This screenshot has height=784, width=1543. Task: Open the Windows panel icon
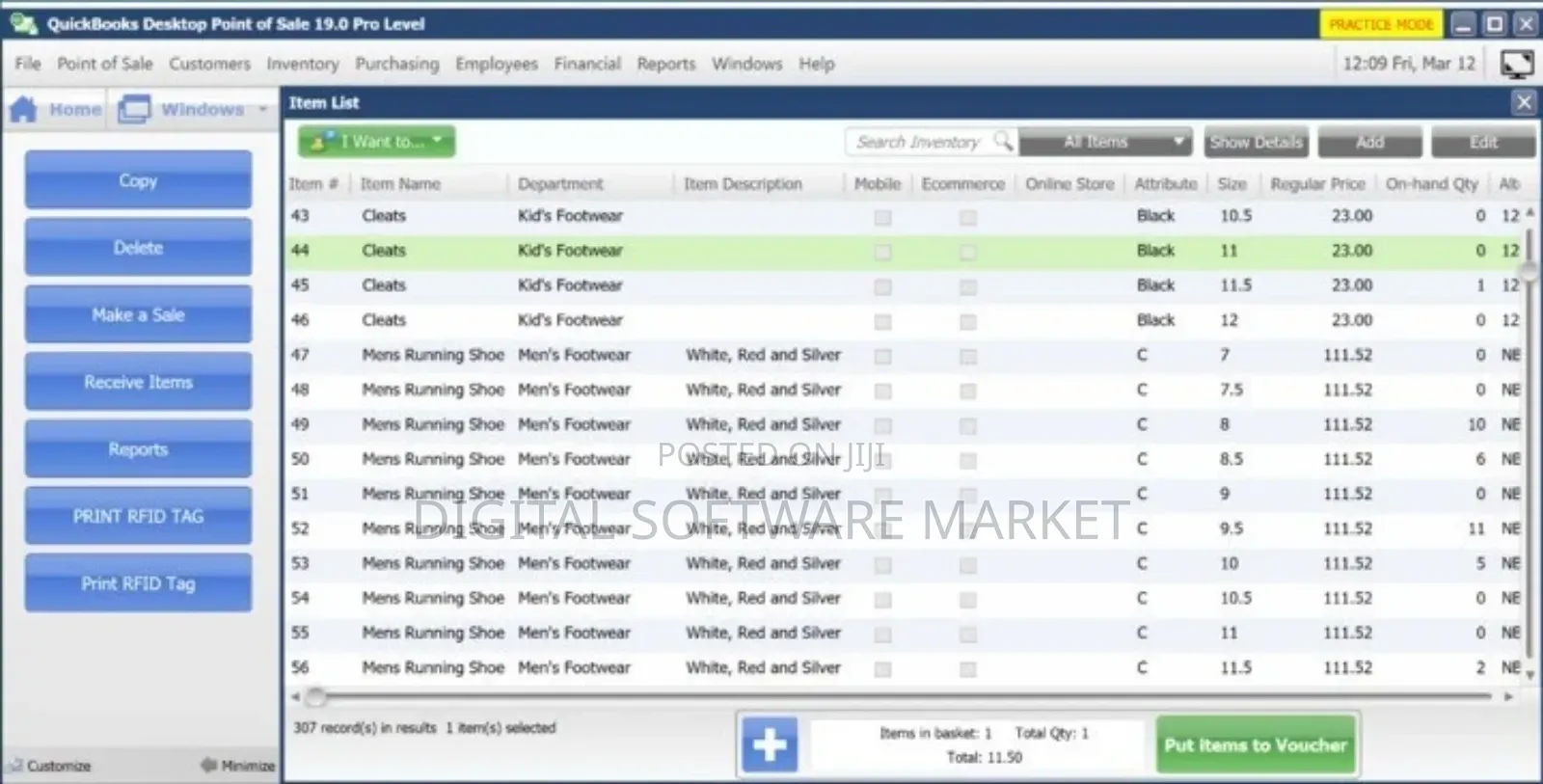click(134, 110)
